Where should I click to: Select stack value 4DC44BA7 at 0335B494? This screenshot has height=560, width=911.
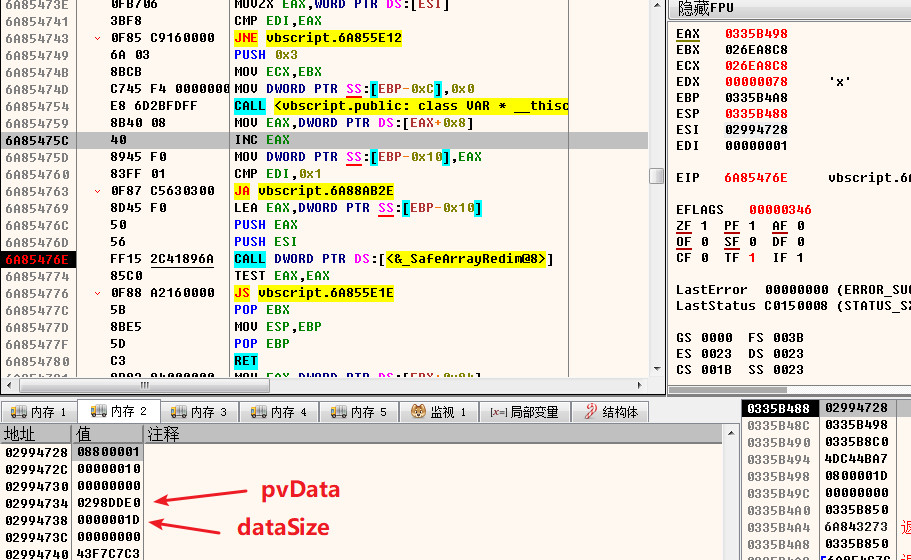coord(856,459)
